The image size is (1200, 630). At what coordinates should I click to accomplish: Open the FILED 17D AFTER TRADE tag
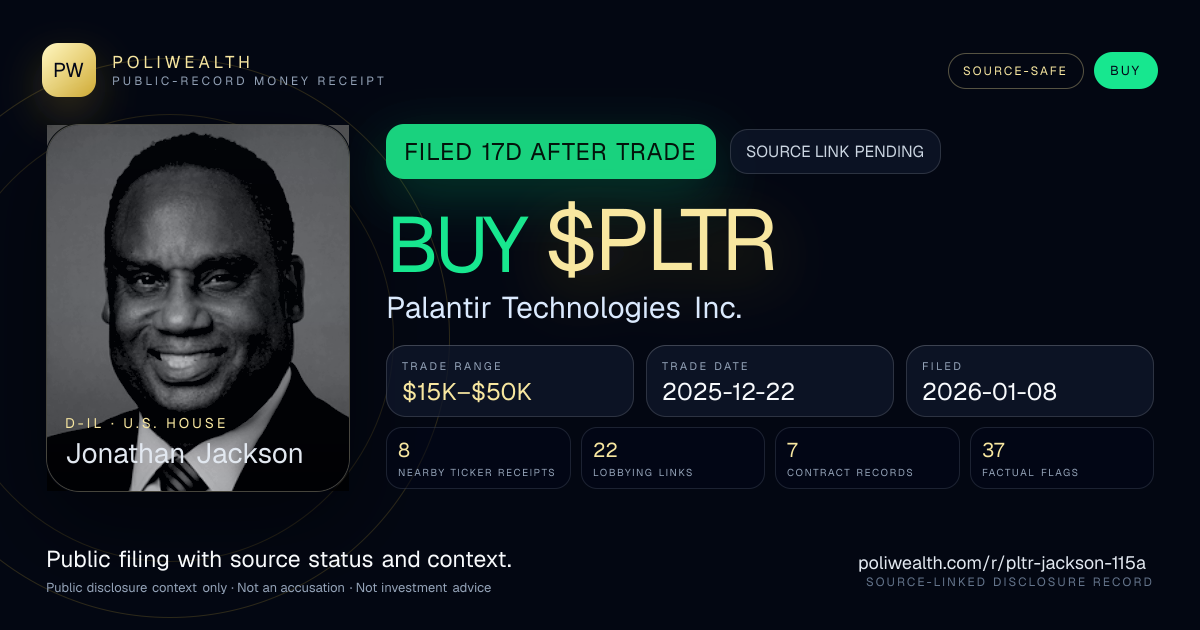(x=550, y=152)
